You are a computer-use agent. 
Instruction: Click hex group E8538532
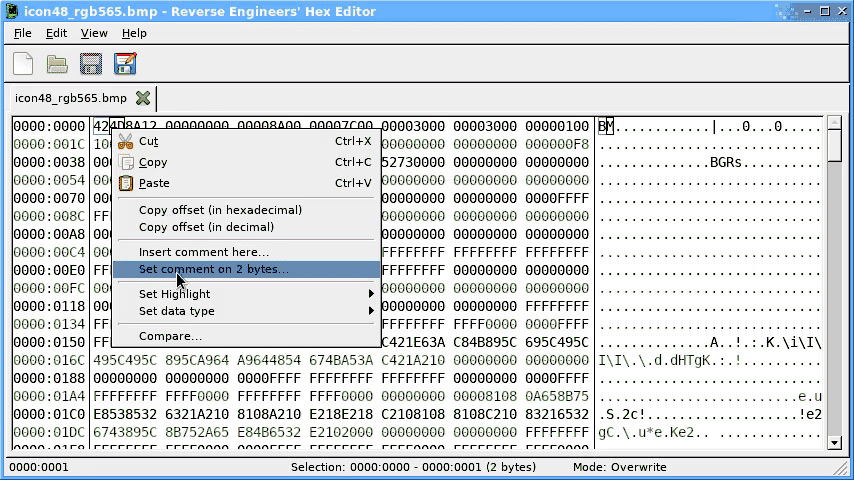pos(125,414)
